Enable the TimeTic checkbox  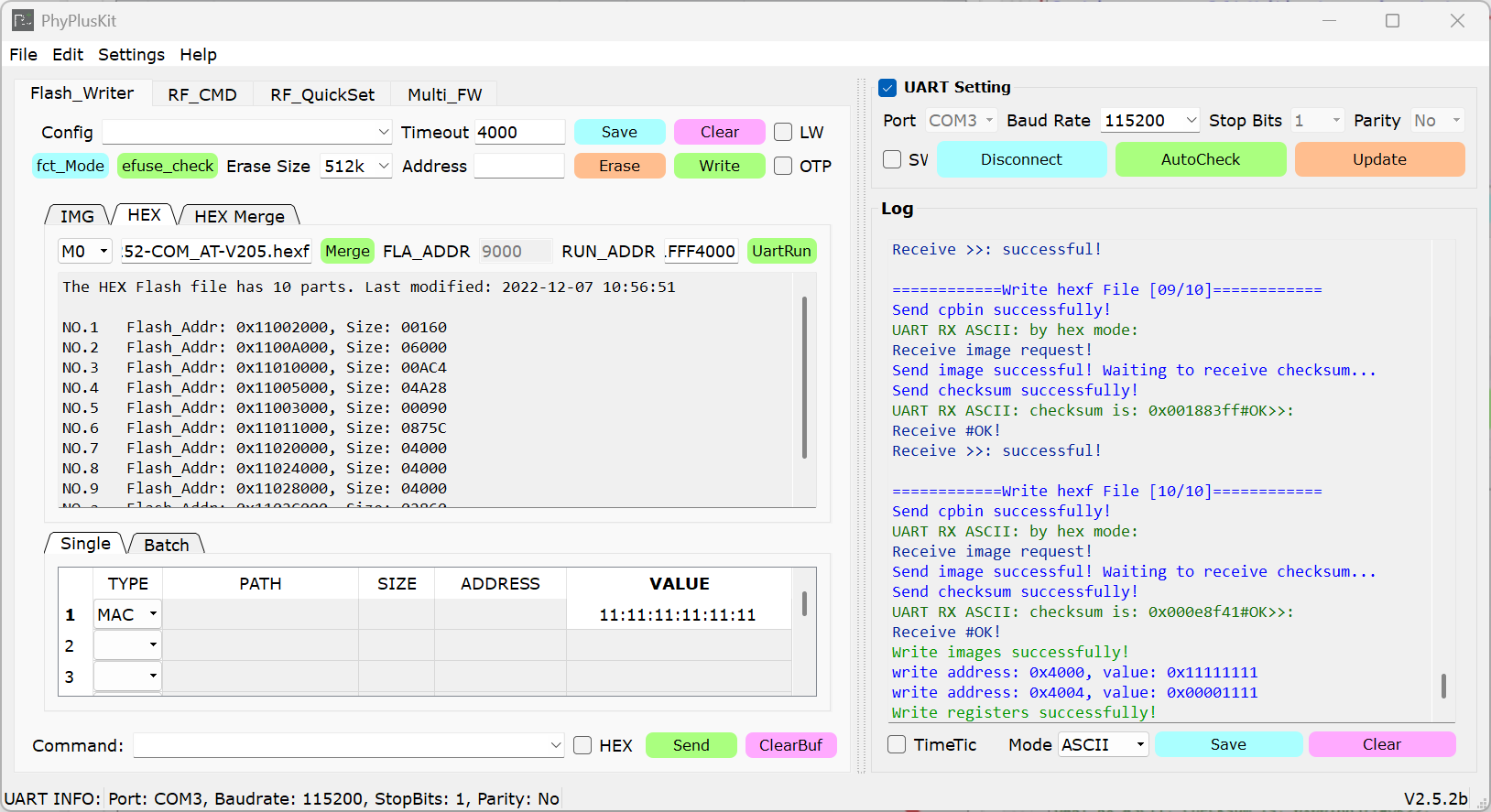(897, 745)
